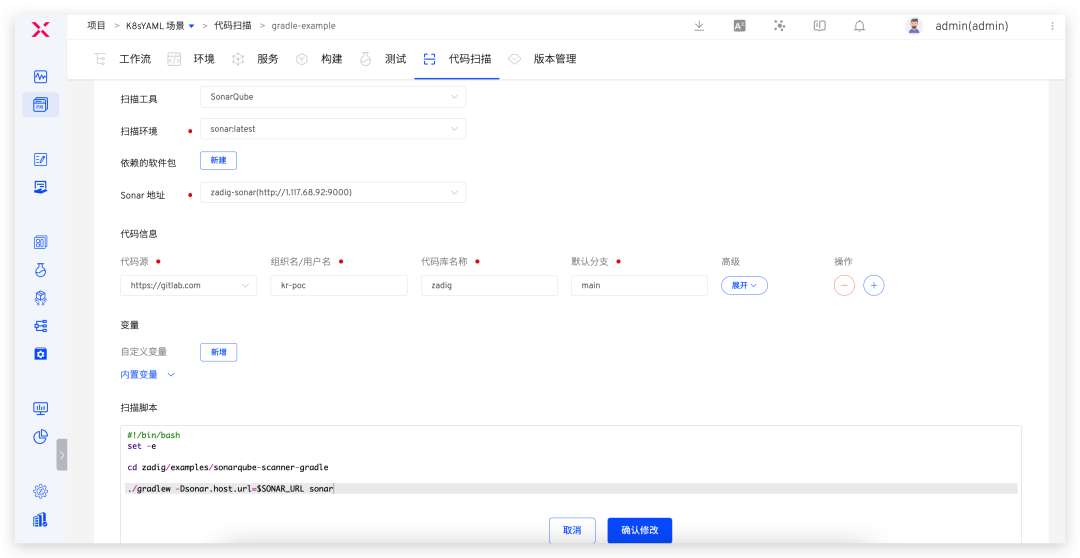The width and height of the screenshot is (1080, 558).
Task: Go to 代码扫描 in breadcrumb
Action: 232,26
